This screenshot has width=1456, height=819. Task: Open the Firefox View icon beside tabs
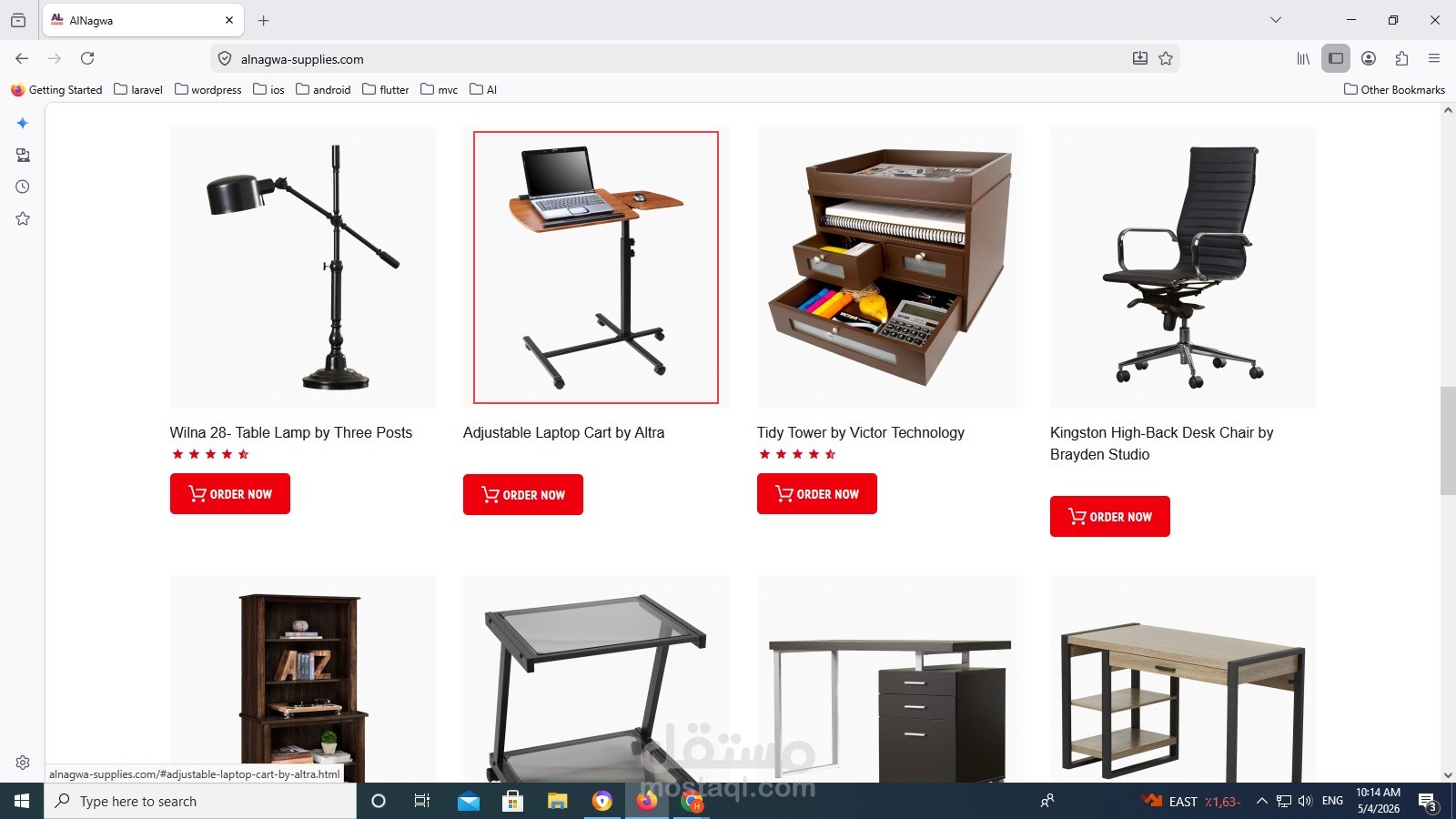pos(18,20)
